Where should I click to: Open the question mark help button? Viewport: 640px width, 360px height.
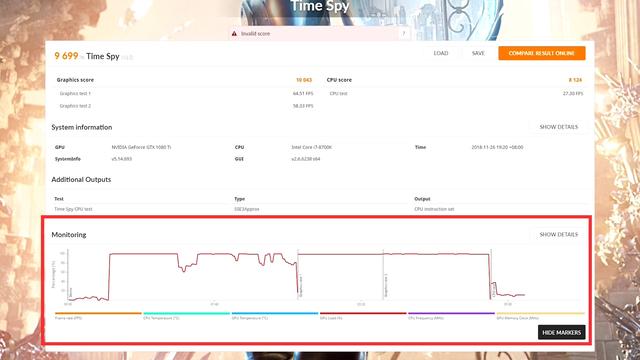(x=404, y=33)
